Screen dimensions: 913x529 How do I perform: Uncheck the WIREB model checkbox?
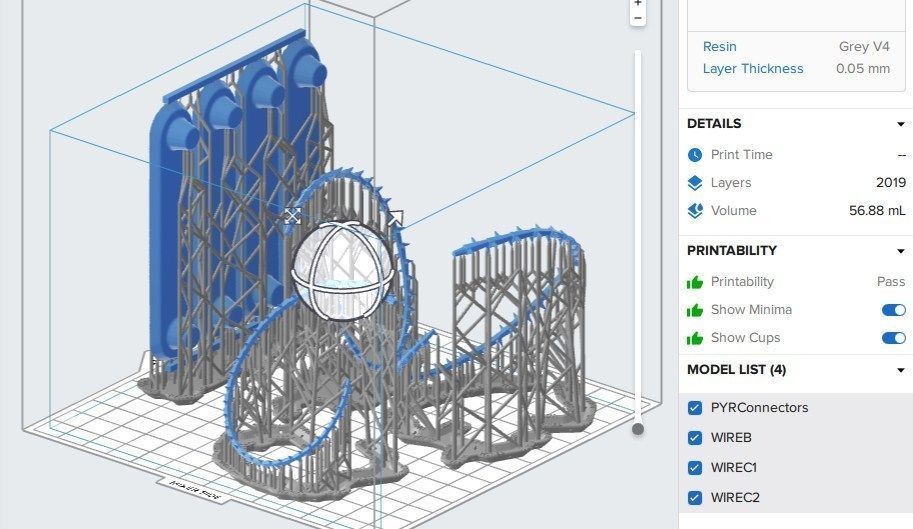click(695, 438)
